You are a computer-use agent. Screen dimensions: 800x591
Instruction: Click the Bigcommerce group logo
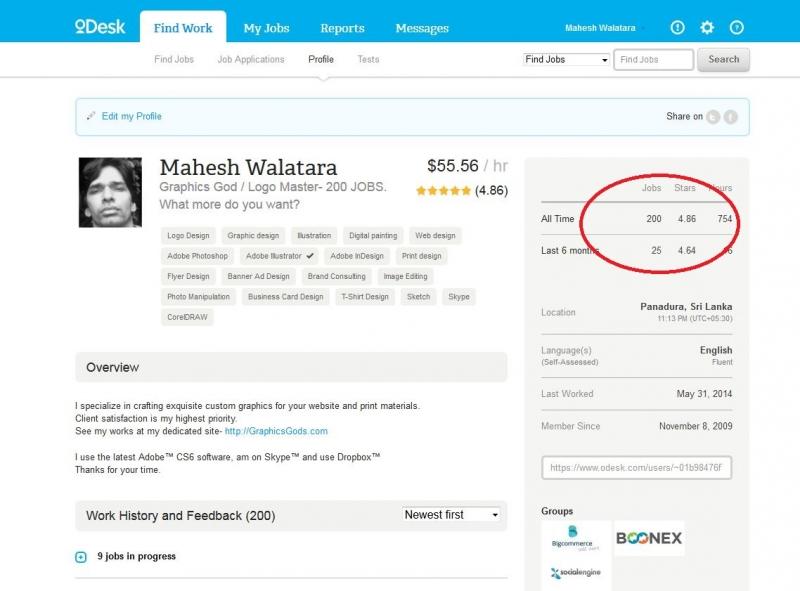574,538
